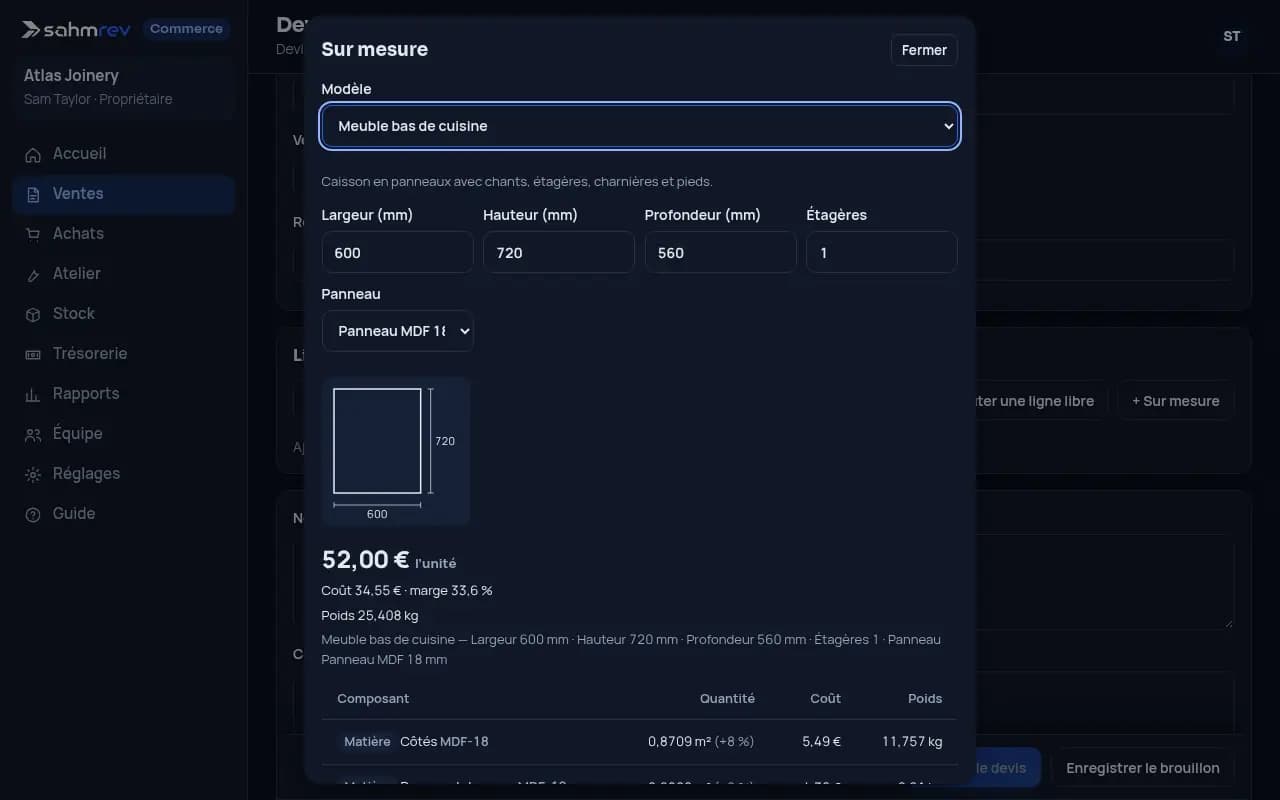This screenshot has width=1280, height=800.
Task: Click the Achats cart icon
Action: point(33,234)
